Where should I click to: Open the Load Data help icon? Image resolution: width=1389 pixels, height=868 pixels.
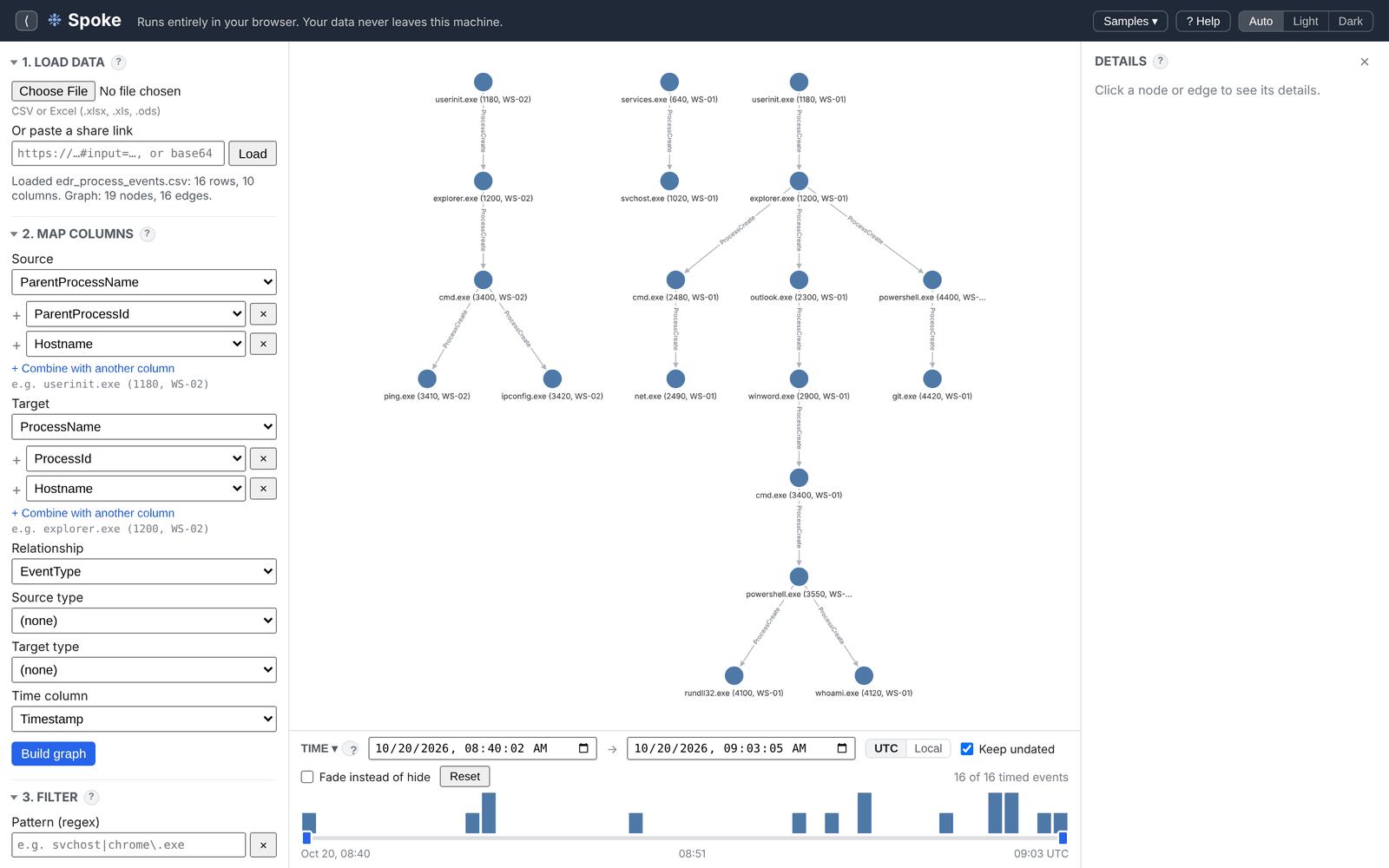pos(119,62)
